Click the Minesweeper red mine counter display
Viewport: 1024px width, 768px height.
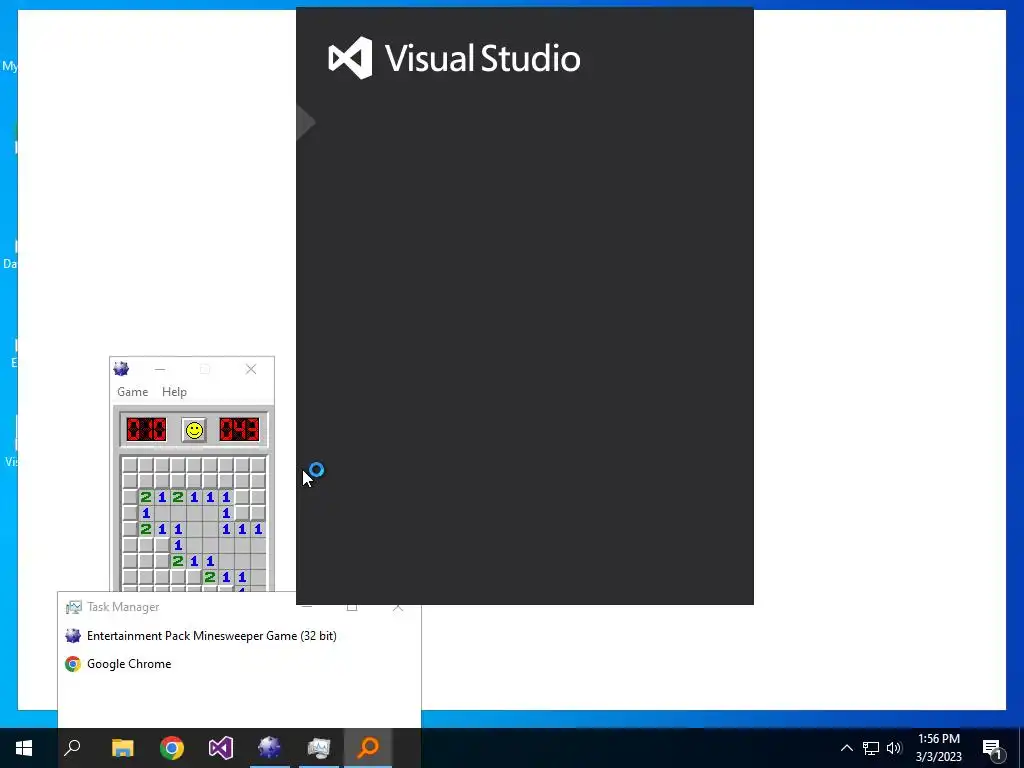point(146,430)
